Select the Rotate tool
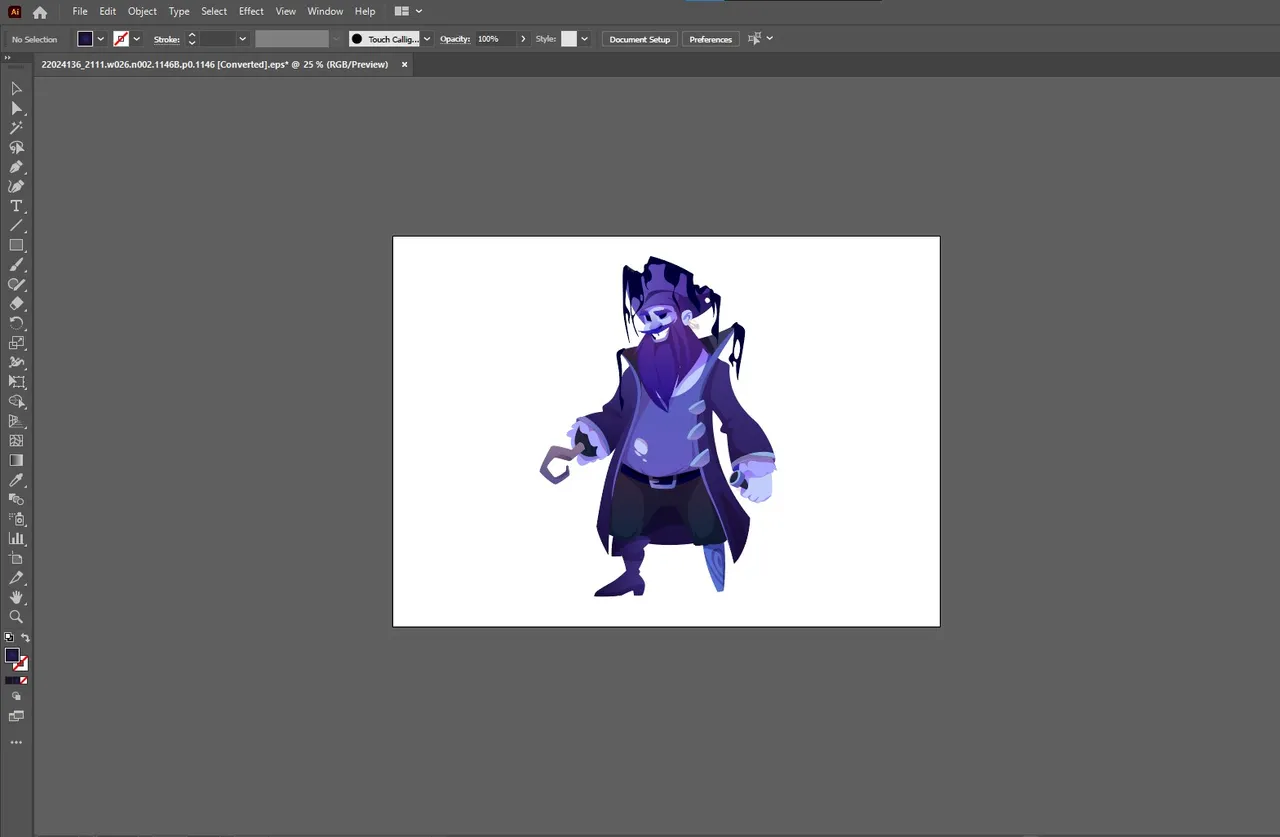This screenshot has height=837, width=1280. pyautogui.click(x=16, y=323)
